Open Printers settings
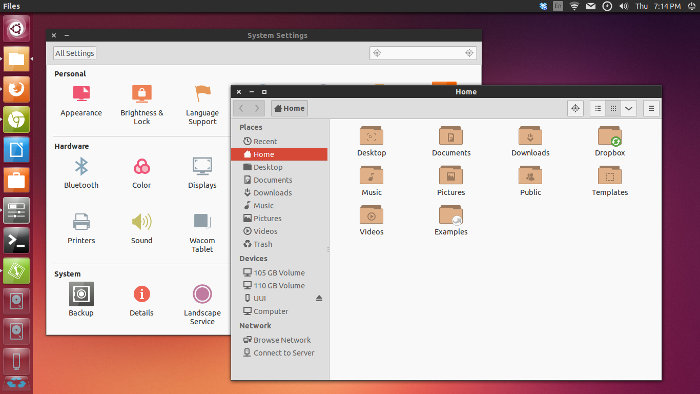Screen dimensions: 700x394 coord(81,228)
